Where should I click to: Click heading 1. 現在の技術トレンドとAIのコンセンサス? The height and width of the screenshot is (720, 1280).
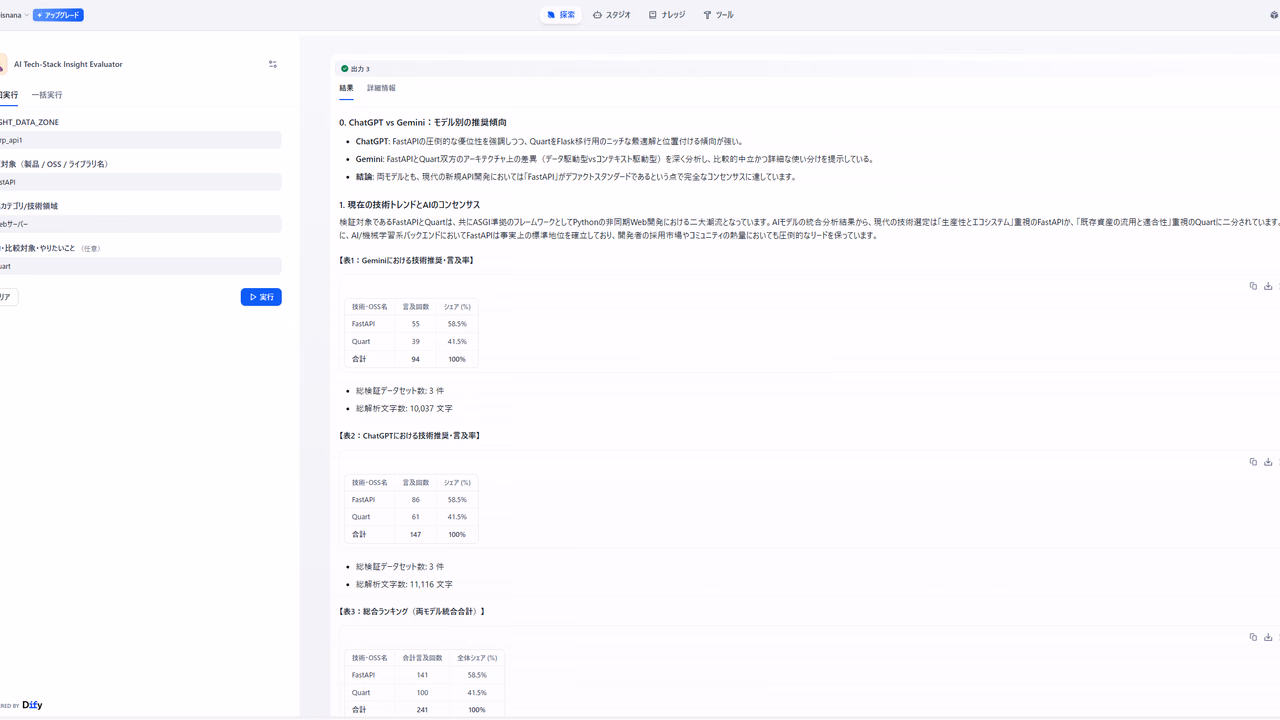(409, 205)
